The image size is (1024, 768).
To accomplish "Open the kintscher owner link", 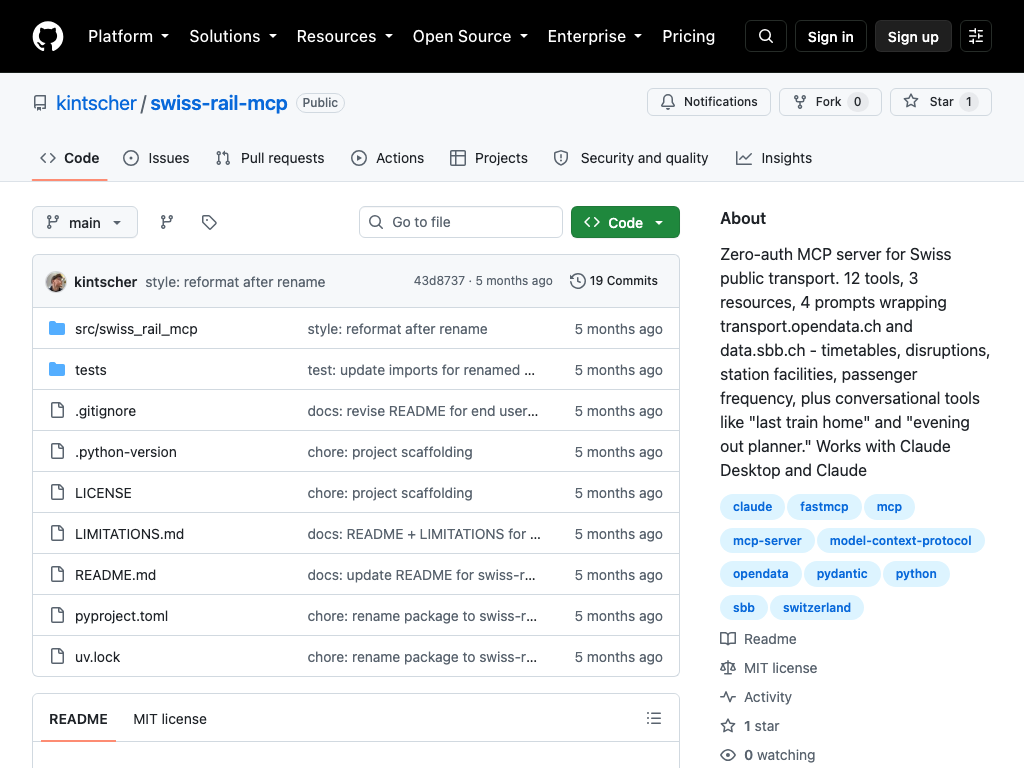I will tap(96, 103).
